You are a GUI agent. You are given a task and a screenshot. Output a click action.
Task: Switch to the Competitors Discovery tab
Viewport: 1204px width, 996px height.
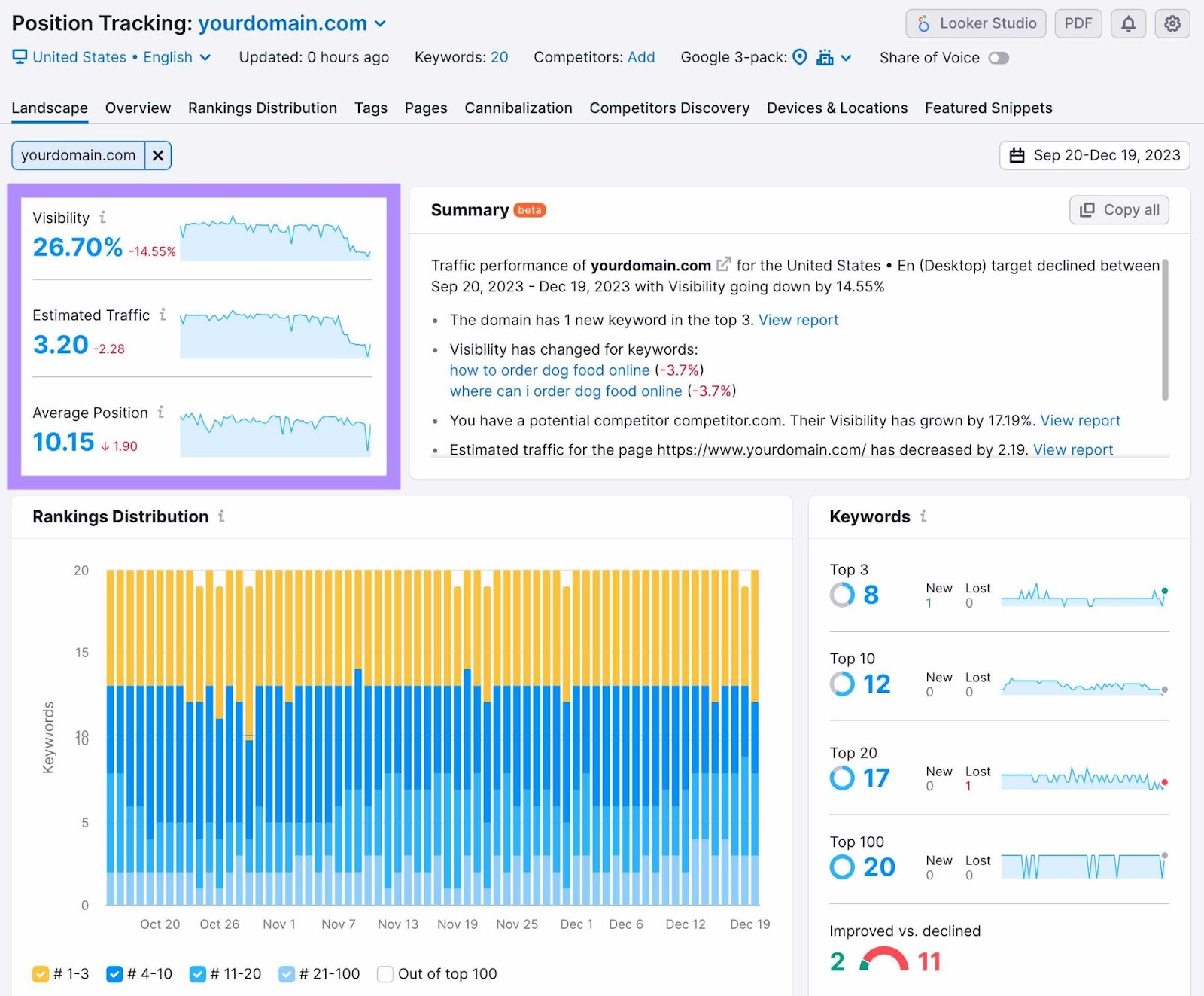point(669,108)
